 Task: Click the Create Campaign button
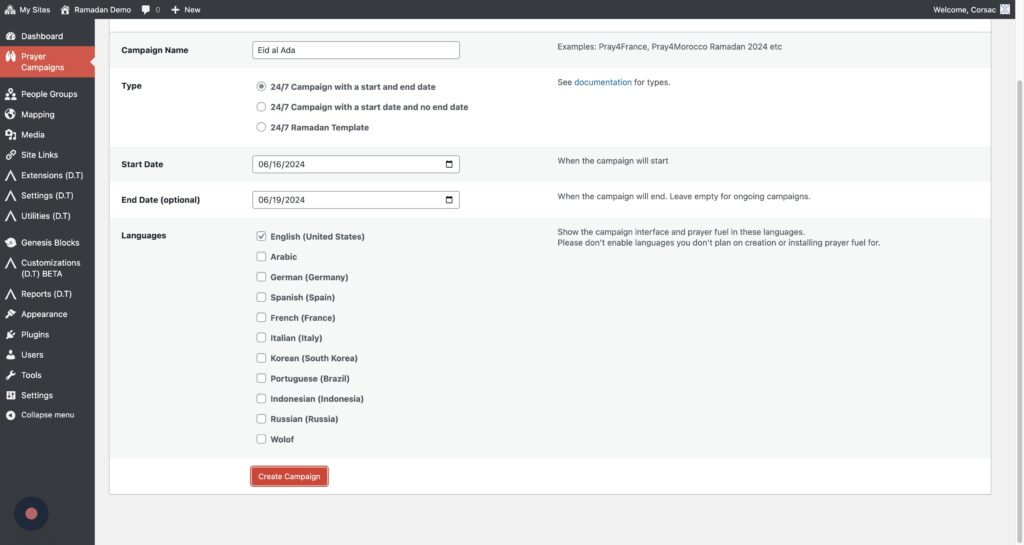(289, 477)
